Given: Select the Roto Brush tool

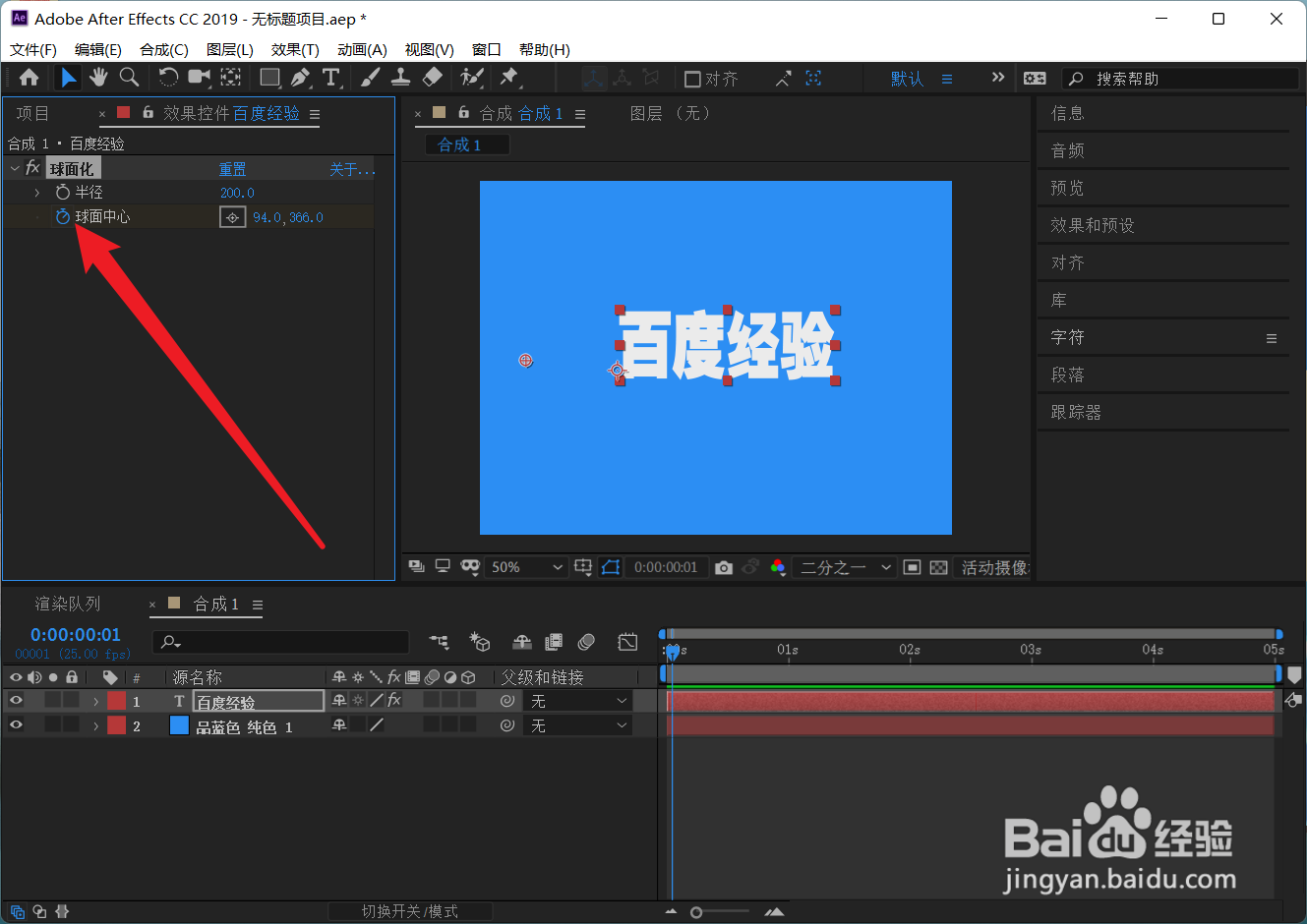Looking at the screenshot, I should coord(472,78).
